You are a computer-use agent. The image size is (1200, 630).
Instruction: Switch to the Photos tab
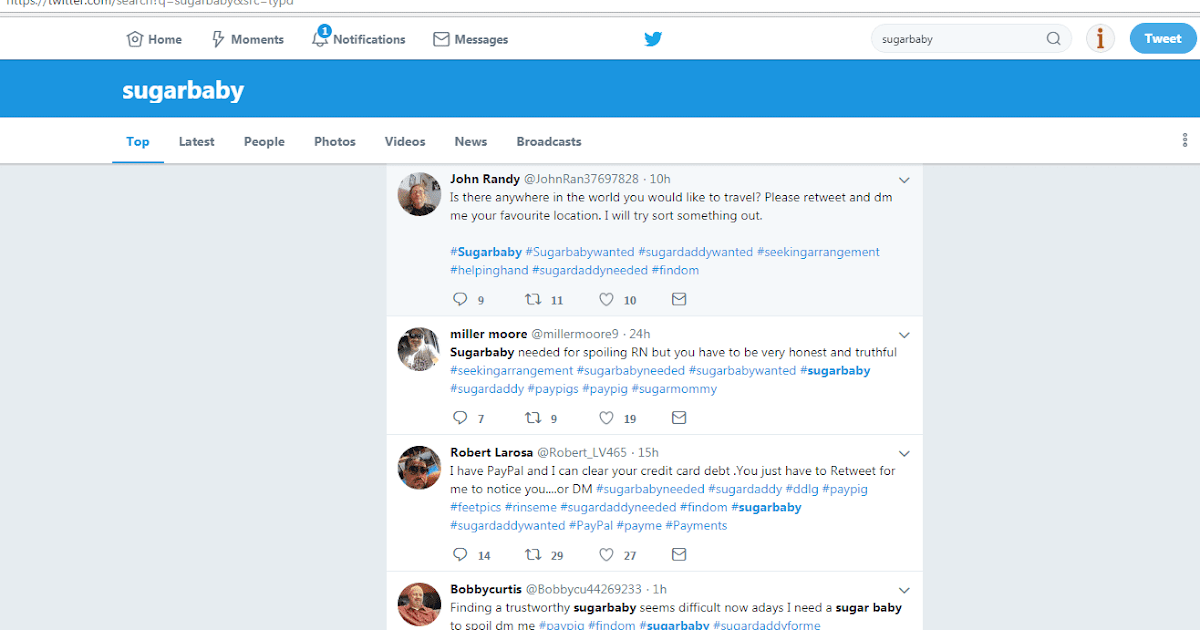[335, 141]
